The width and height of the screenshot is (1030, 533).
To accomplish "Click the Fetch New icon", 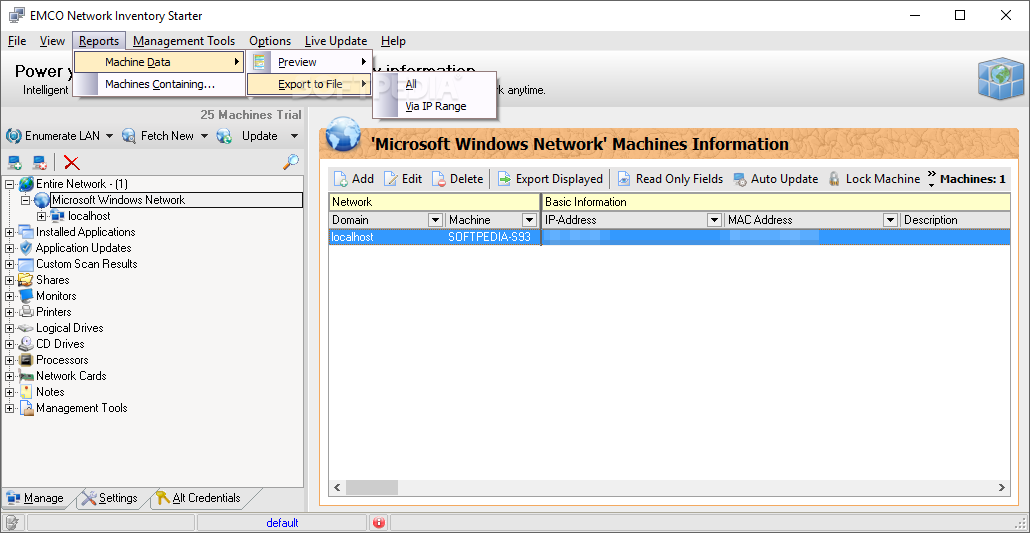I will [x=129, y=136].
